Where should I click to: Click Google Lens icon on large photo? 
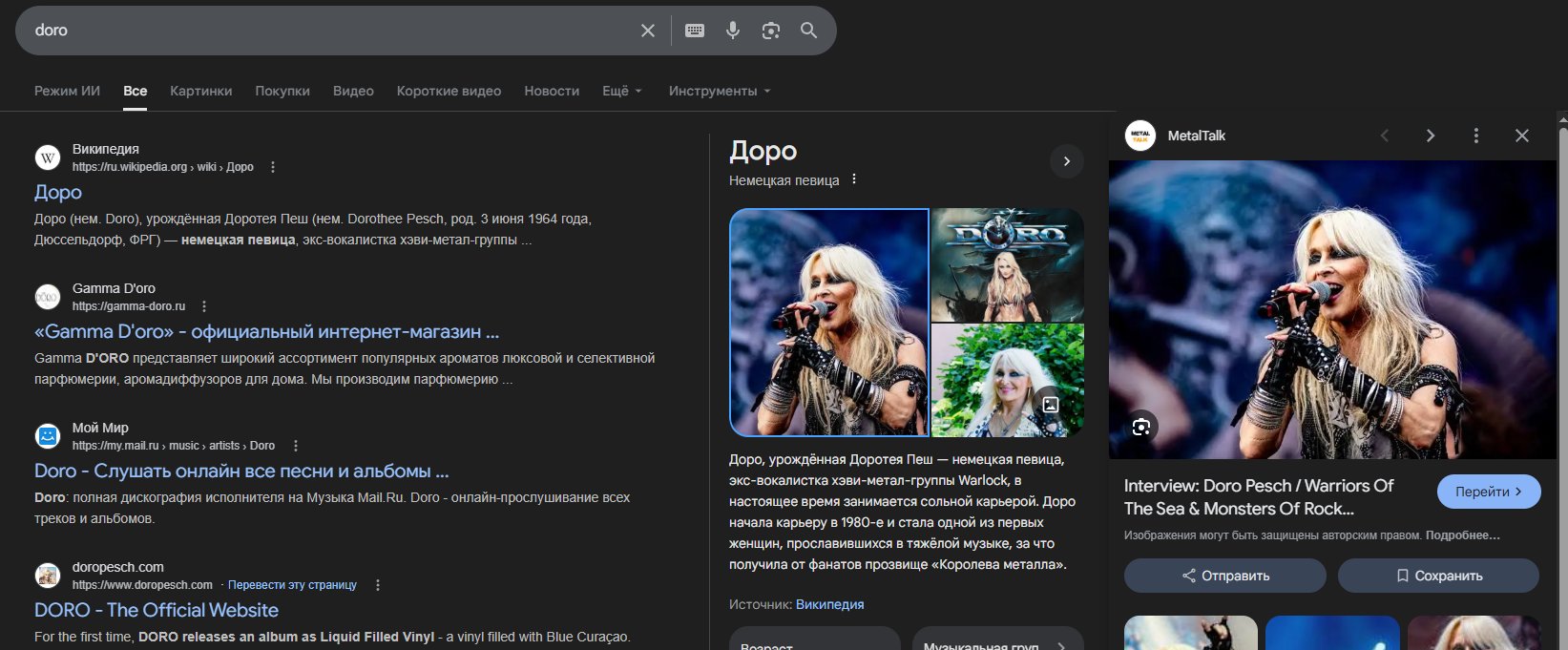coord(1141,427)
